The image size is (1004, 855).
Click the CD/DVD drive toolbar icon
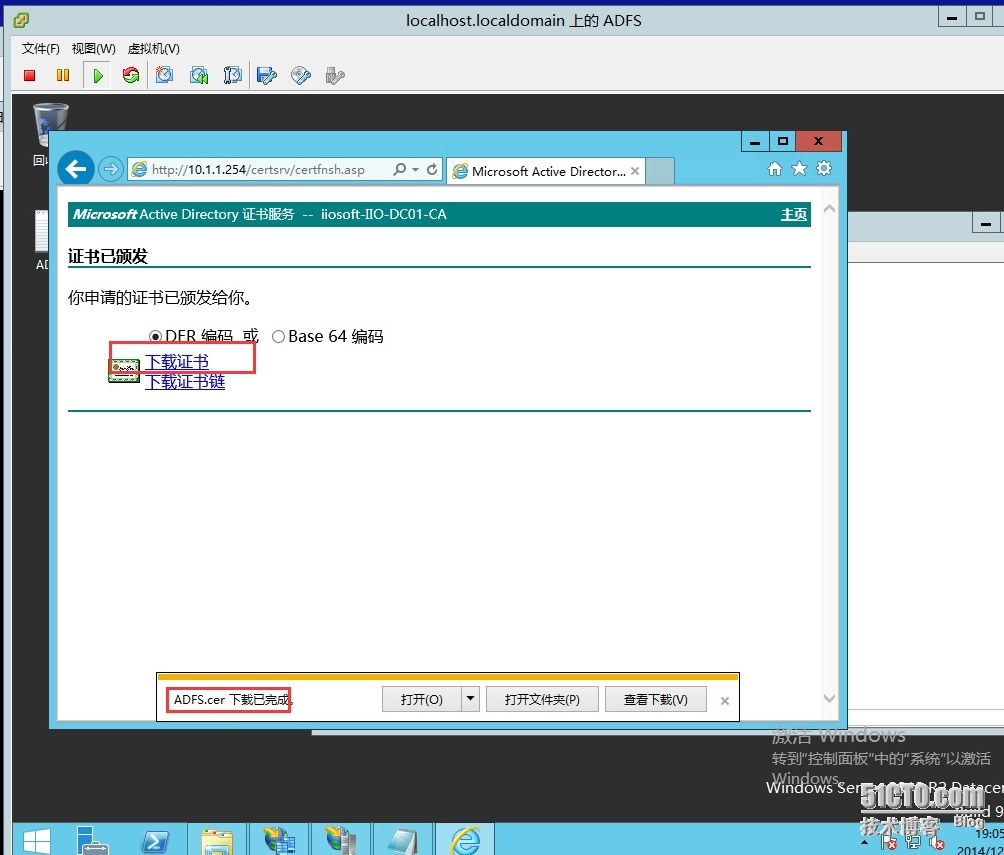pyautogui.click(x=300, y=76)
